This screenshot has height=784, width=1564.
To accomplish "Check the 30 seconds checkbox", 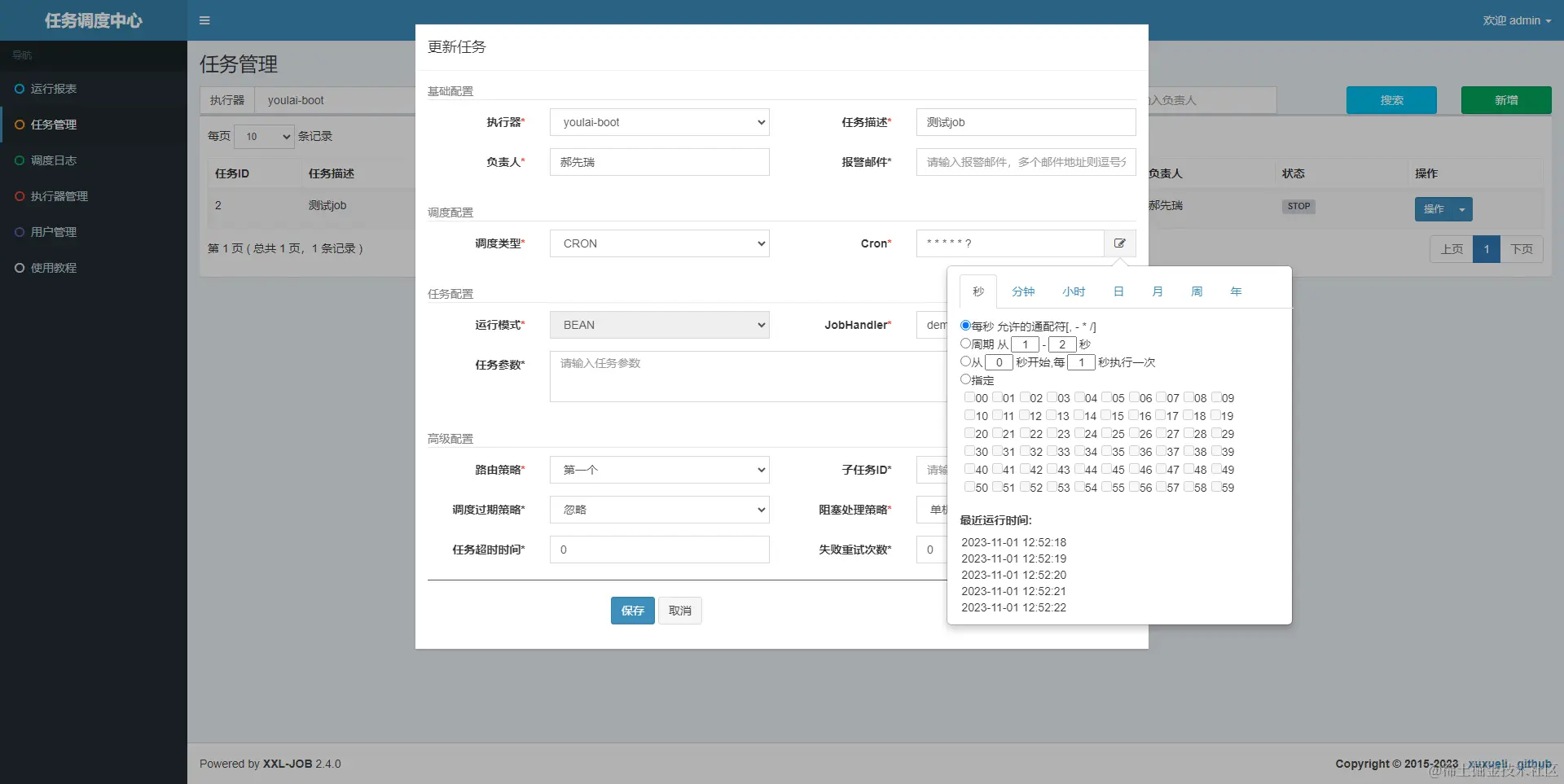I will tap(969, 451).
